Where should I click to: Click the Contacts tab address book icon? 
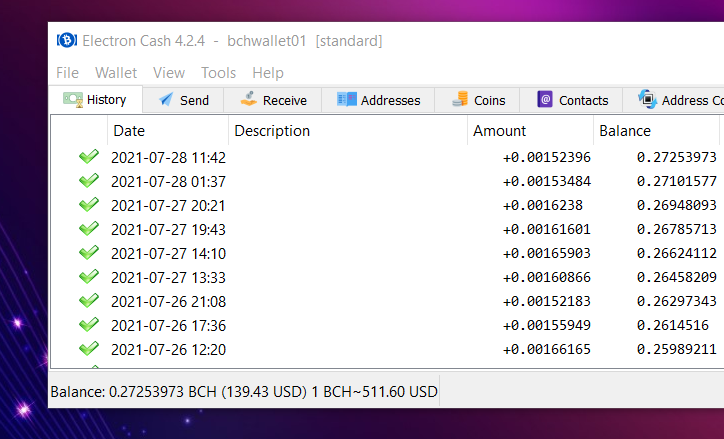(545, 99)
